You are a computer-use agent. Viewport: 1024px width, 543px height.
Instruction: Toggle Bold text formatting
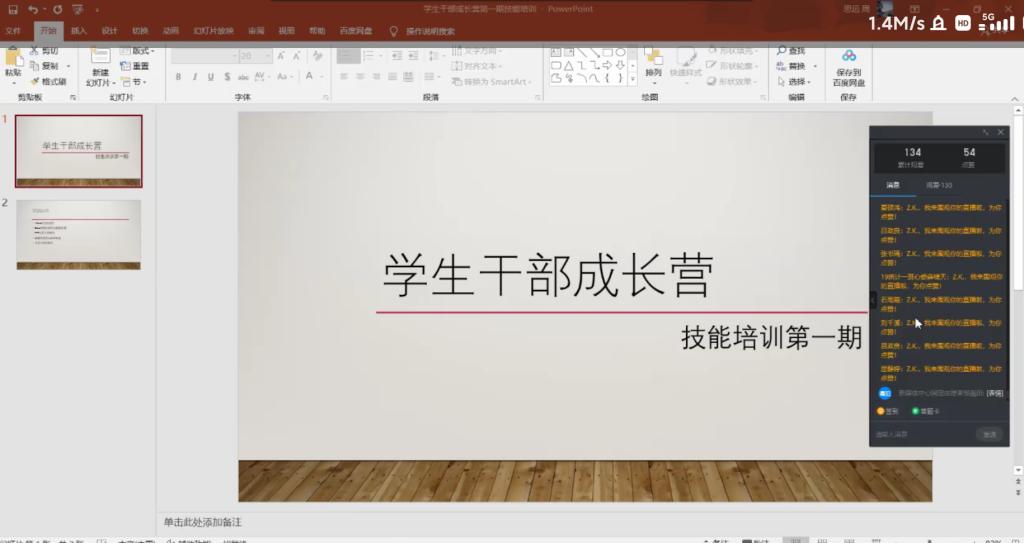point(178,77)
